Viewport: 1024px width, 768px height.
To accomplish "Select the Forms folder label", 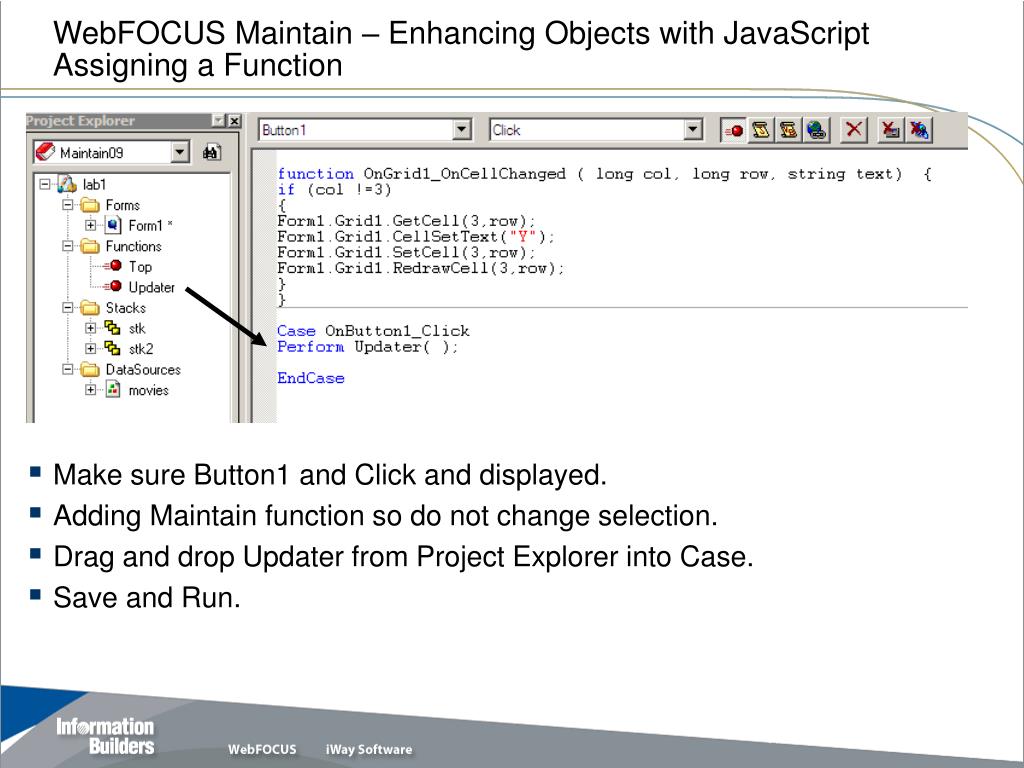I will click(x=123, y=205).
